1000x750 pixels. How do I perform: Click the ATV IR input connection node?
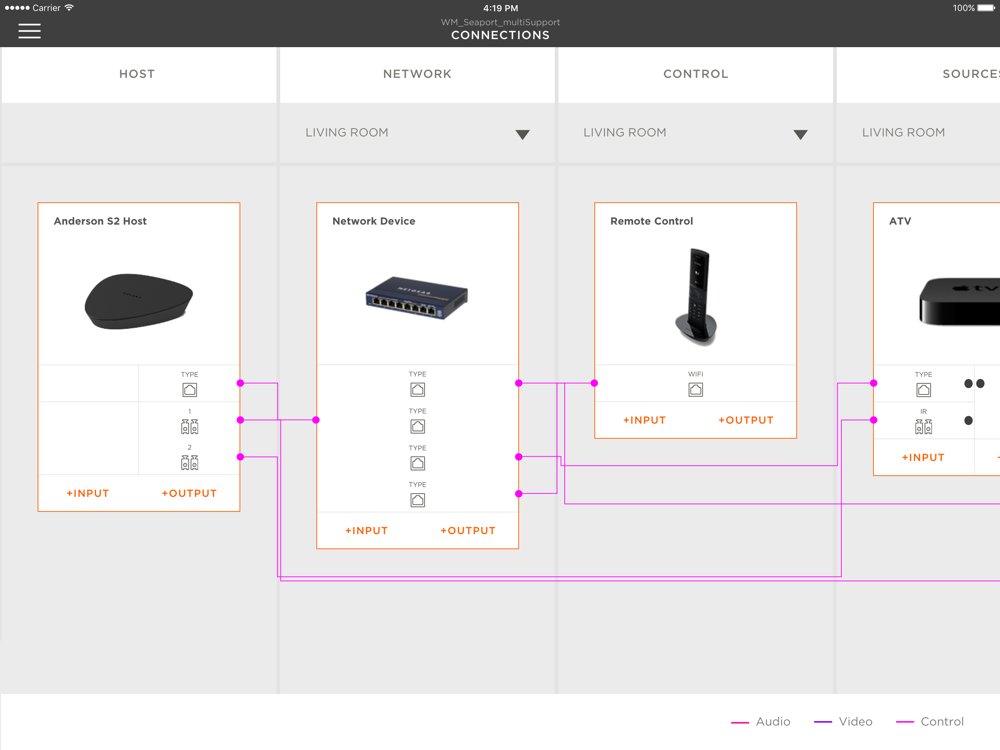pyautogui.click(x=874, y=420)
